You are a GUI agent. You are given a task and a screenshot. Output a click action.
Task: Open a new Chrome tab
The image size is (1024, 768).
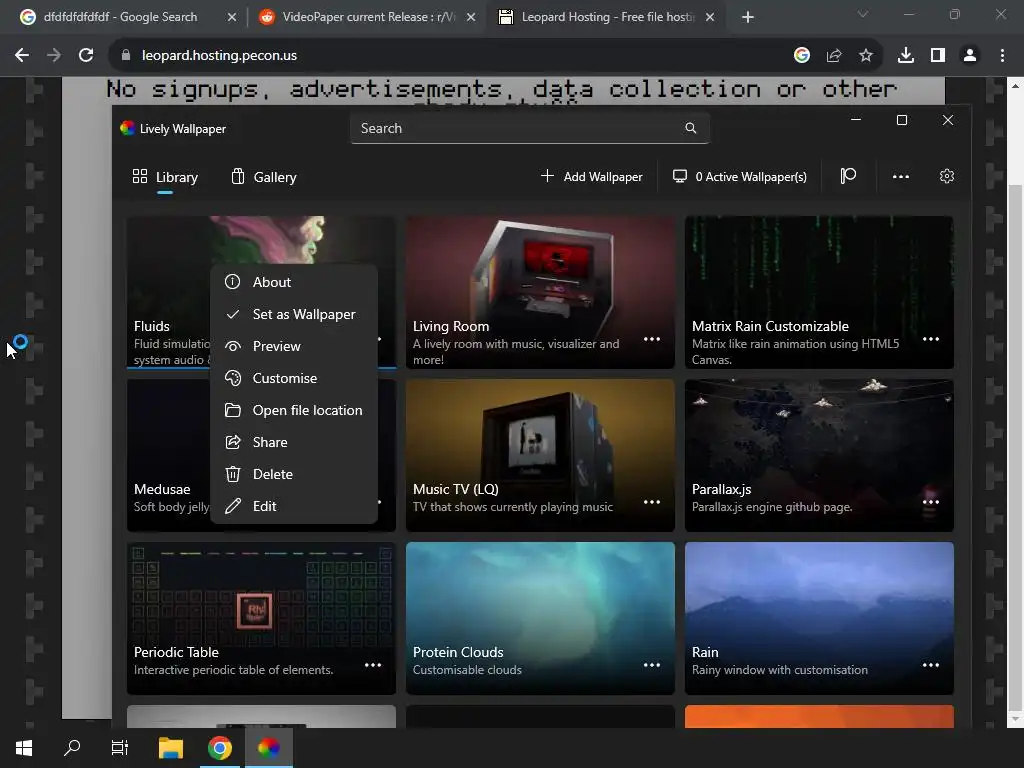748,17
